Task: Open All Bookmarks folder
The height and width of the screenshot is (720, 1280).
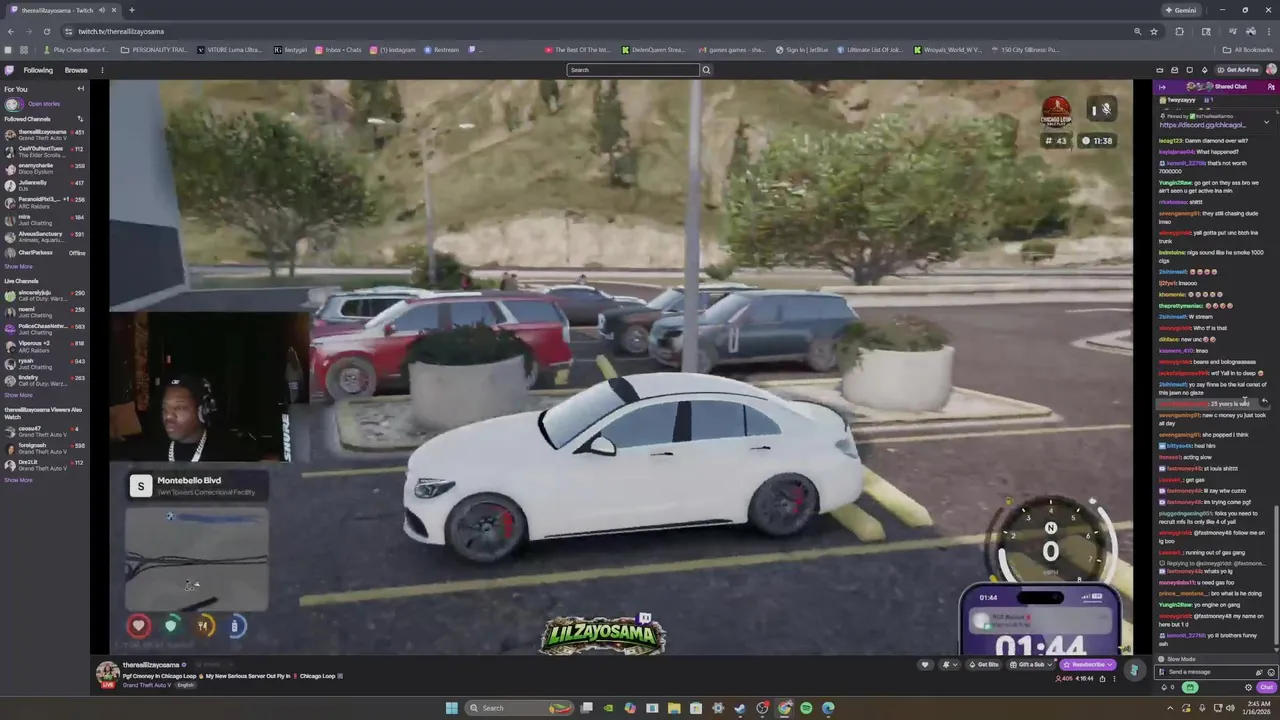Action: [x=1248, y=49]
